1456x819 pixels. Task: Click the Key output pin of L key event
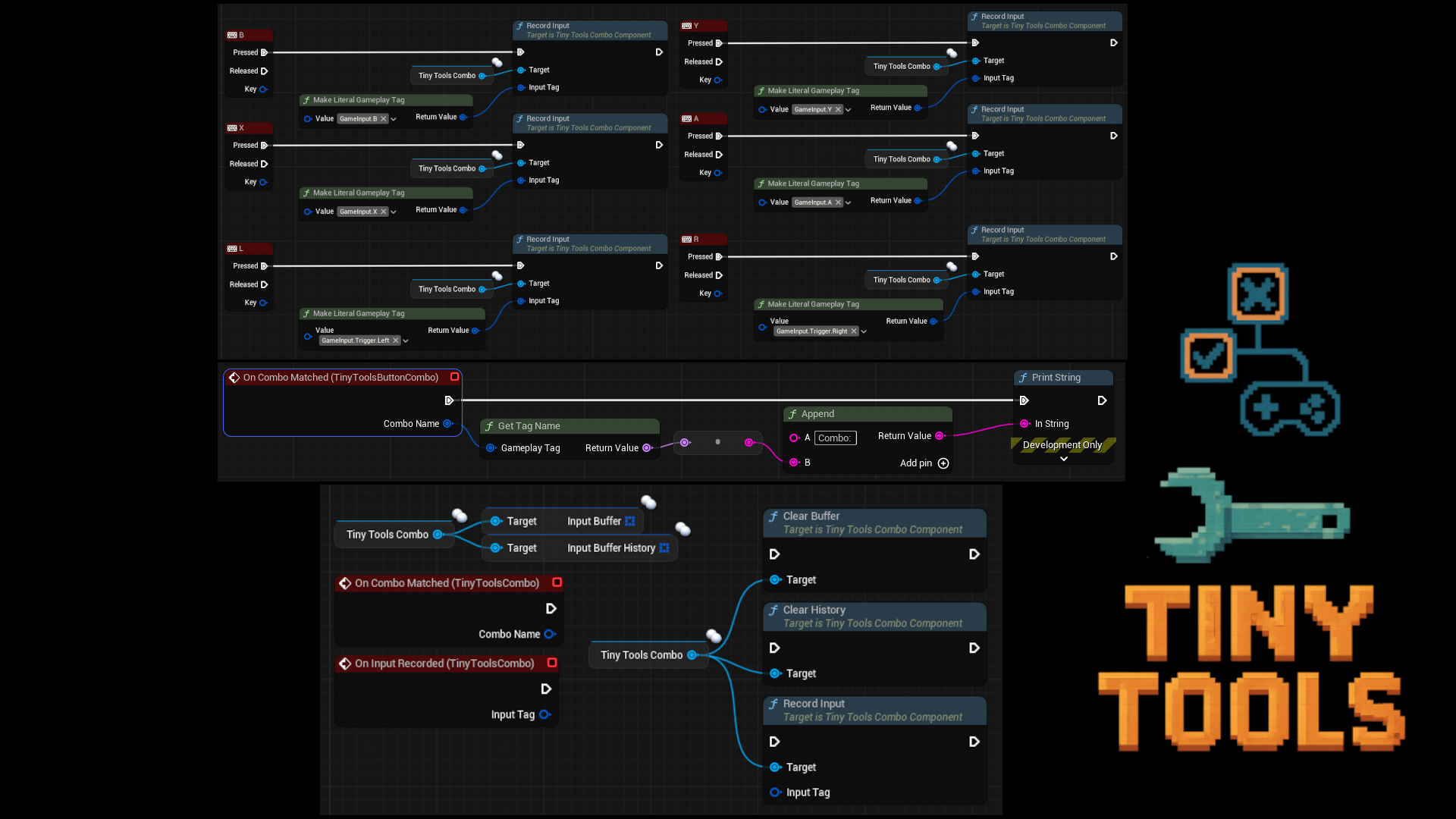point(263,303)
